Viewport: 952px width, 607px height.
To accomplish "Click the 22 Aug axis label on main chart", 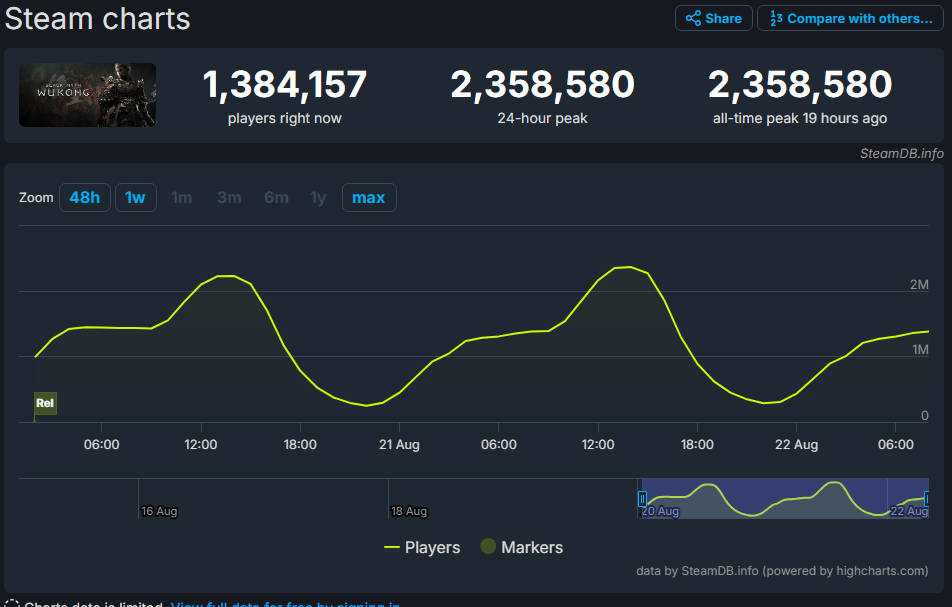I will click(x=796, y=444).
